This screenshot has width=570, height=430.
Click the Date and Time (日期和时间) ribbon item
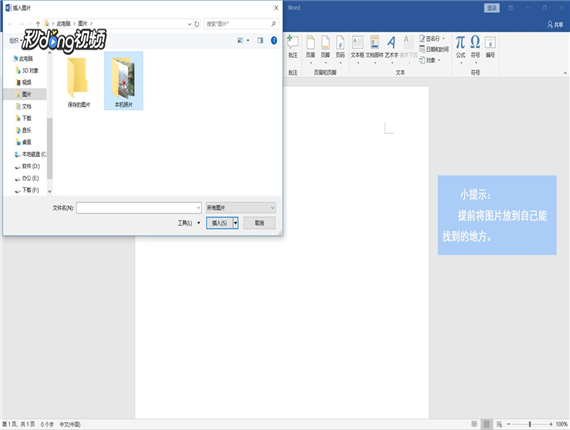point(434,49)
